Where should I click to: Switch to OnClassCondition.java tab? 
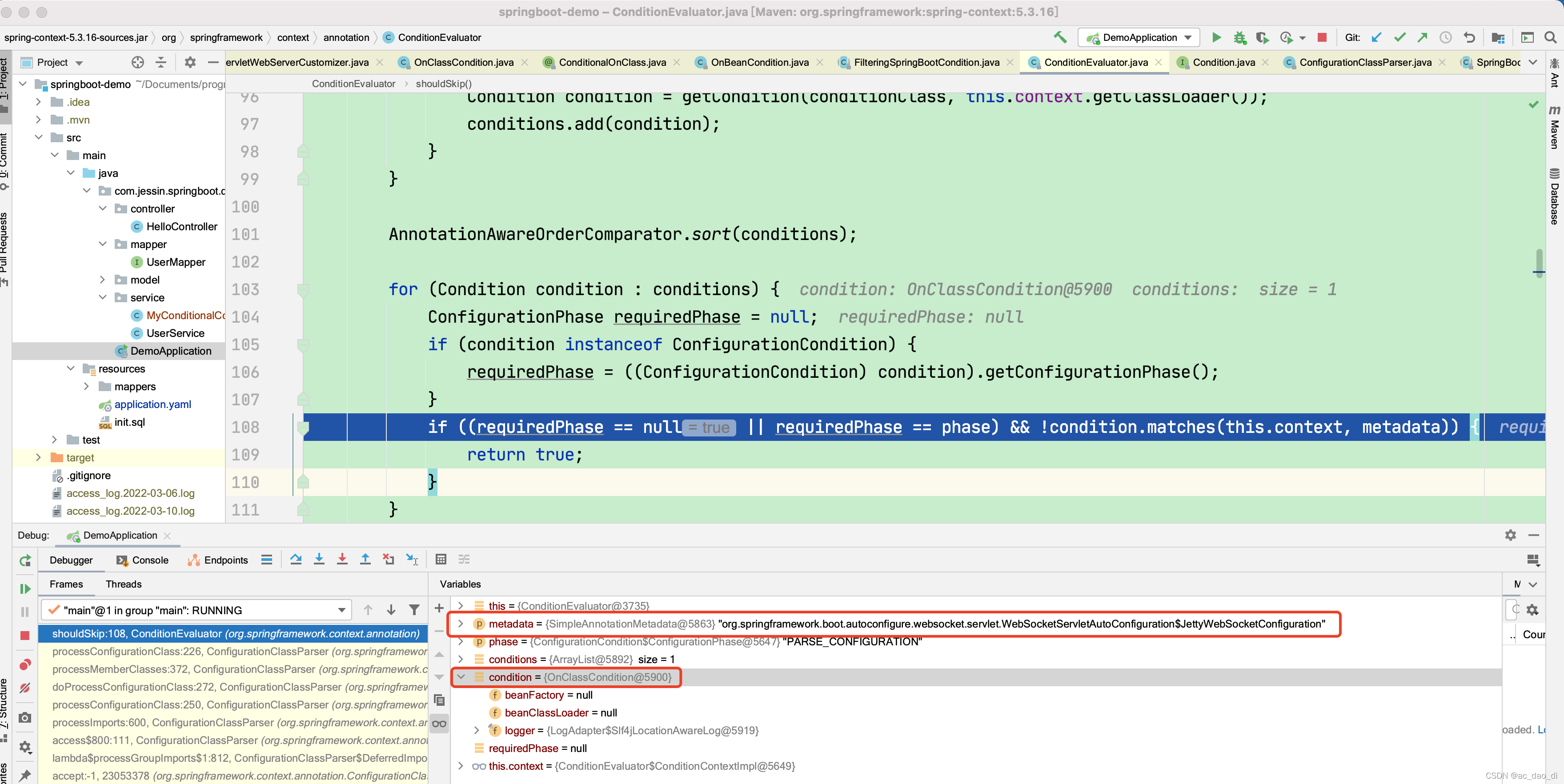coord(463,63)
